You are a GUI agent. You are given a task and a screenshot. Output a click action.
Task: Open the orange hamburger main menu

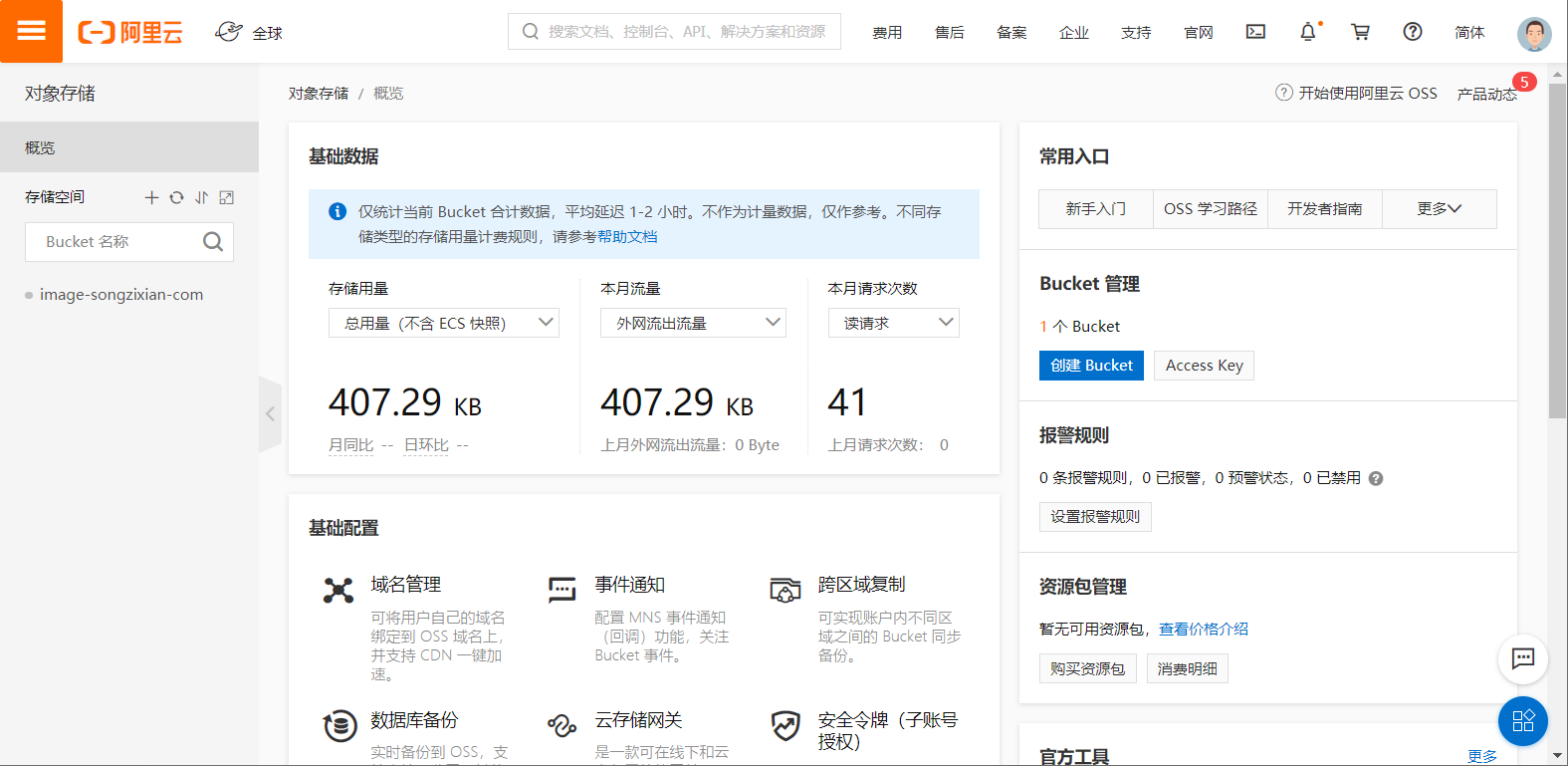coord(31,31)
